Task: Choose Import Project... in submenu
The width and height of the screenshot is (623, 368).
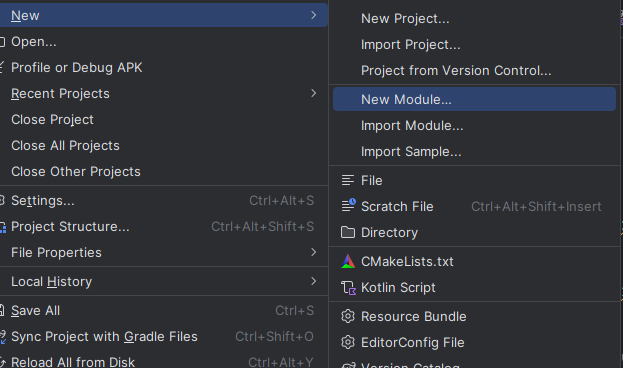Action: pyautogui.click(x=474, y=45)
